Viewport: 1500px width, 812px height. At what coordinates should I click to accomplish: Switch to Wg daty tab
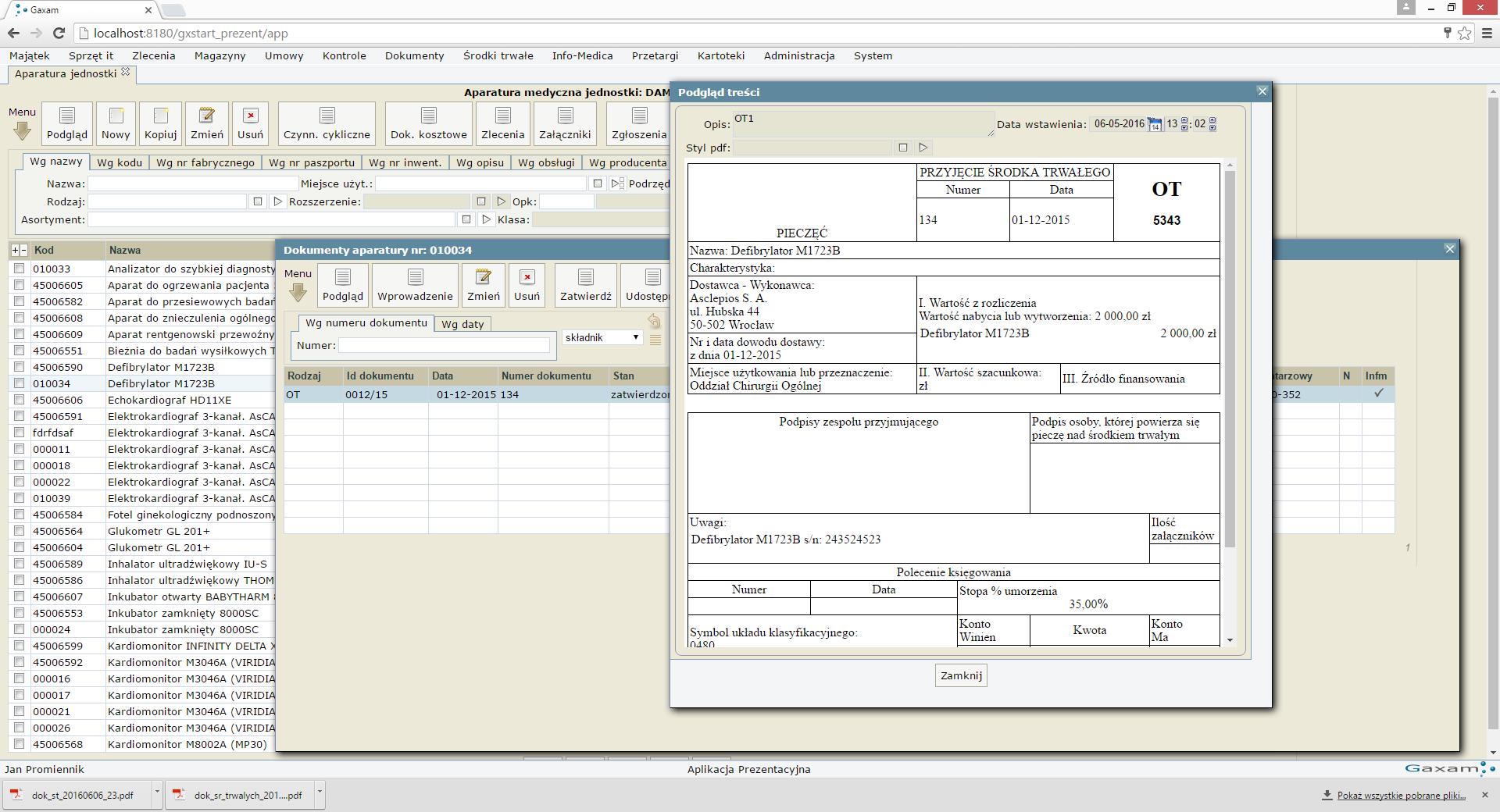pos(462,324)
